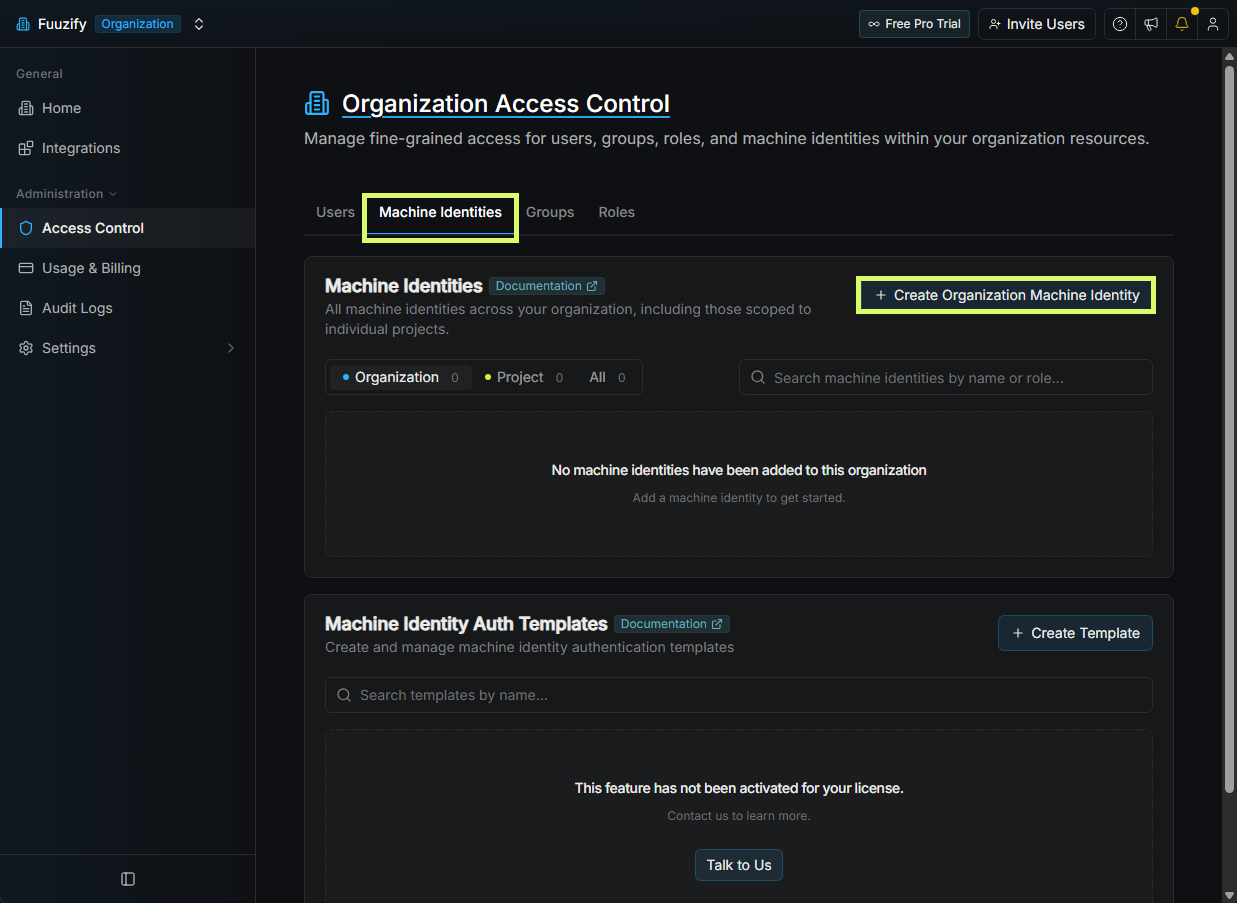Screen dimensions: 1237x903
Task: Open the announcements megaphone icon
Action: tap(1151, 24)
